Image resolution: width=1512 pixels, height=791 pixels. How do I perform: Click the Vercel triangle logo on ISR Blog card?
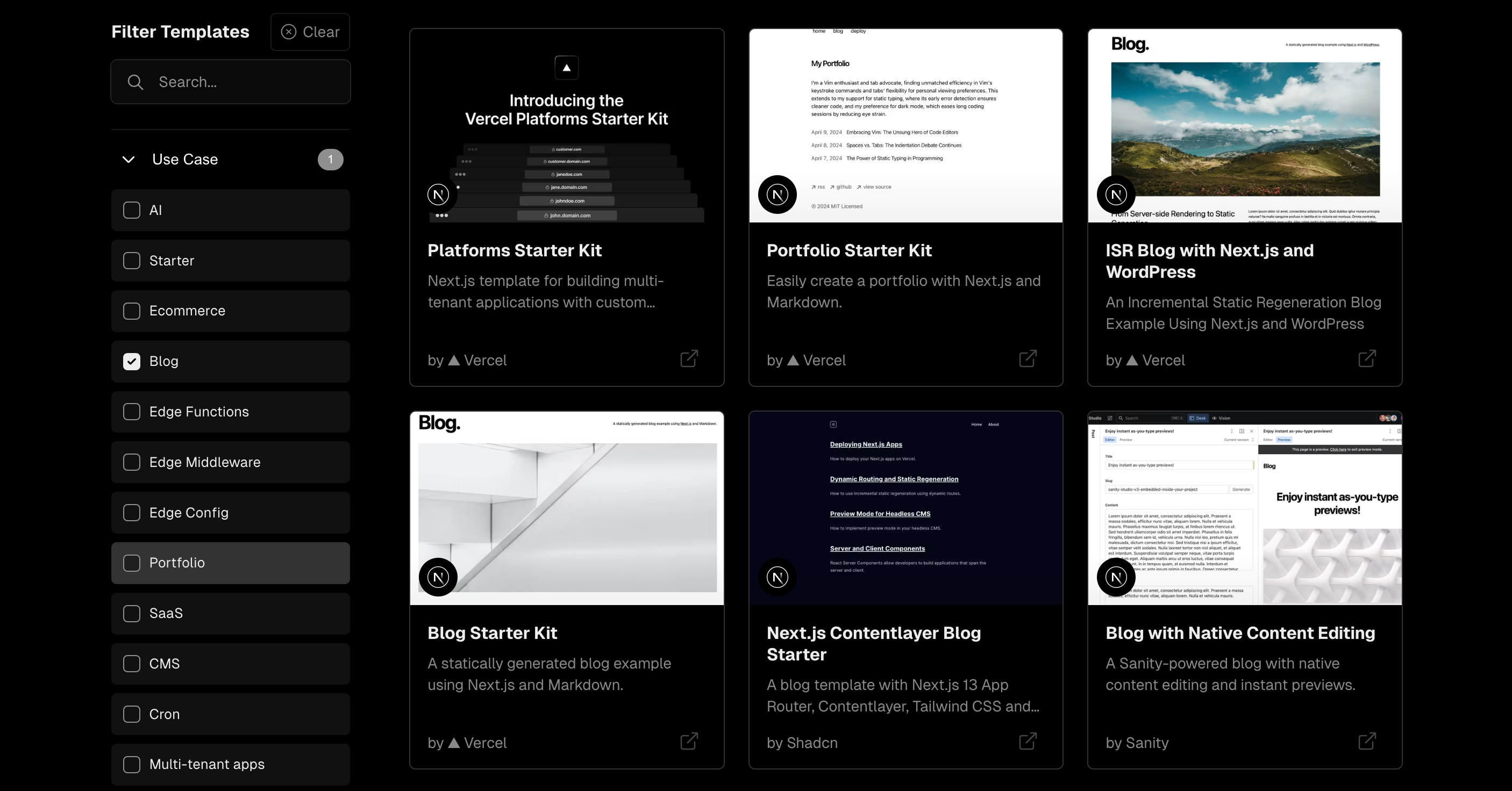click(x=1132, y=360)
